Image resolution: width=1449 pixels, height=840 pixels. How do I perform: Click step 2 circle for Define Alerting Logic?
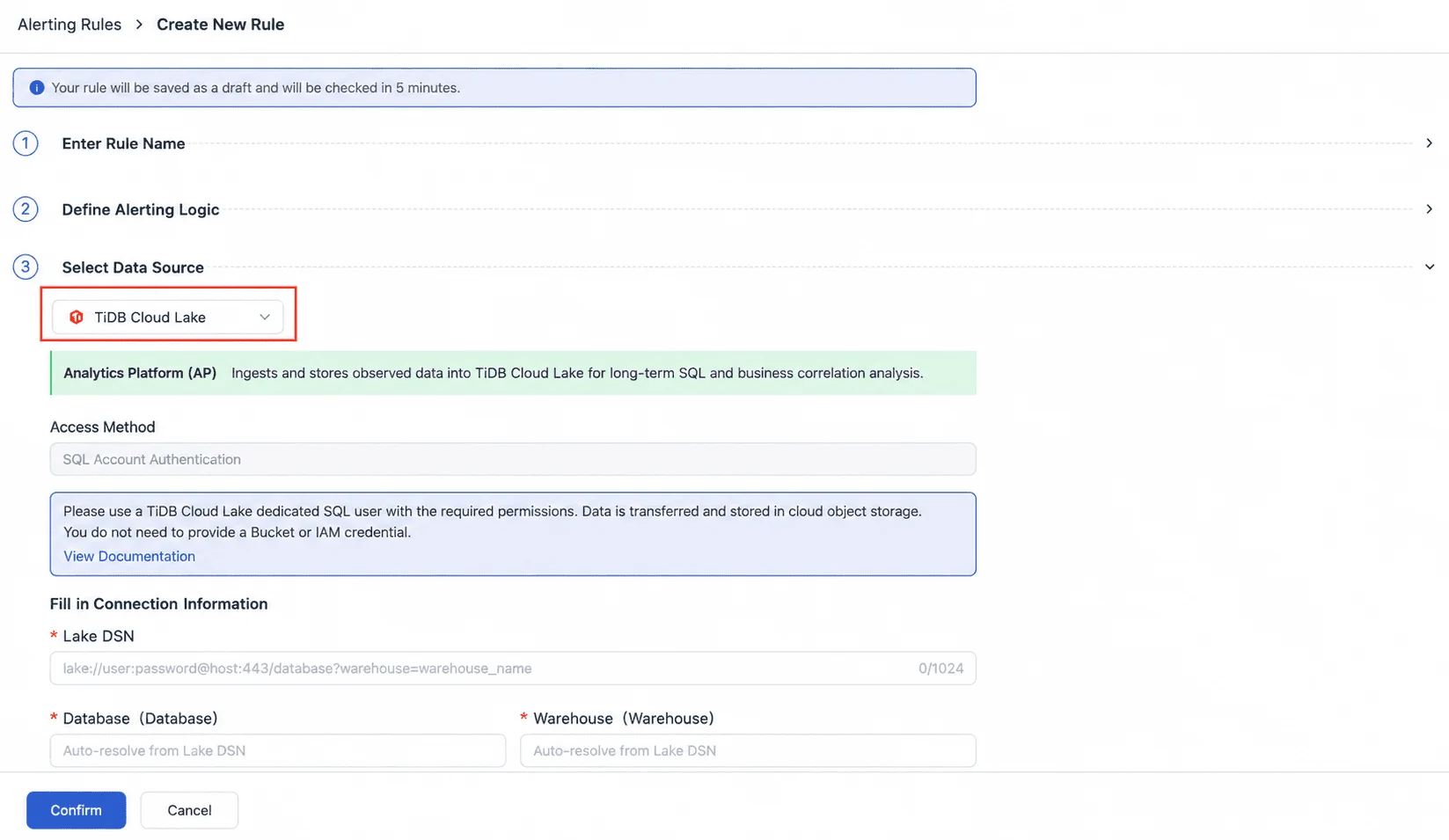[26, 209]
